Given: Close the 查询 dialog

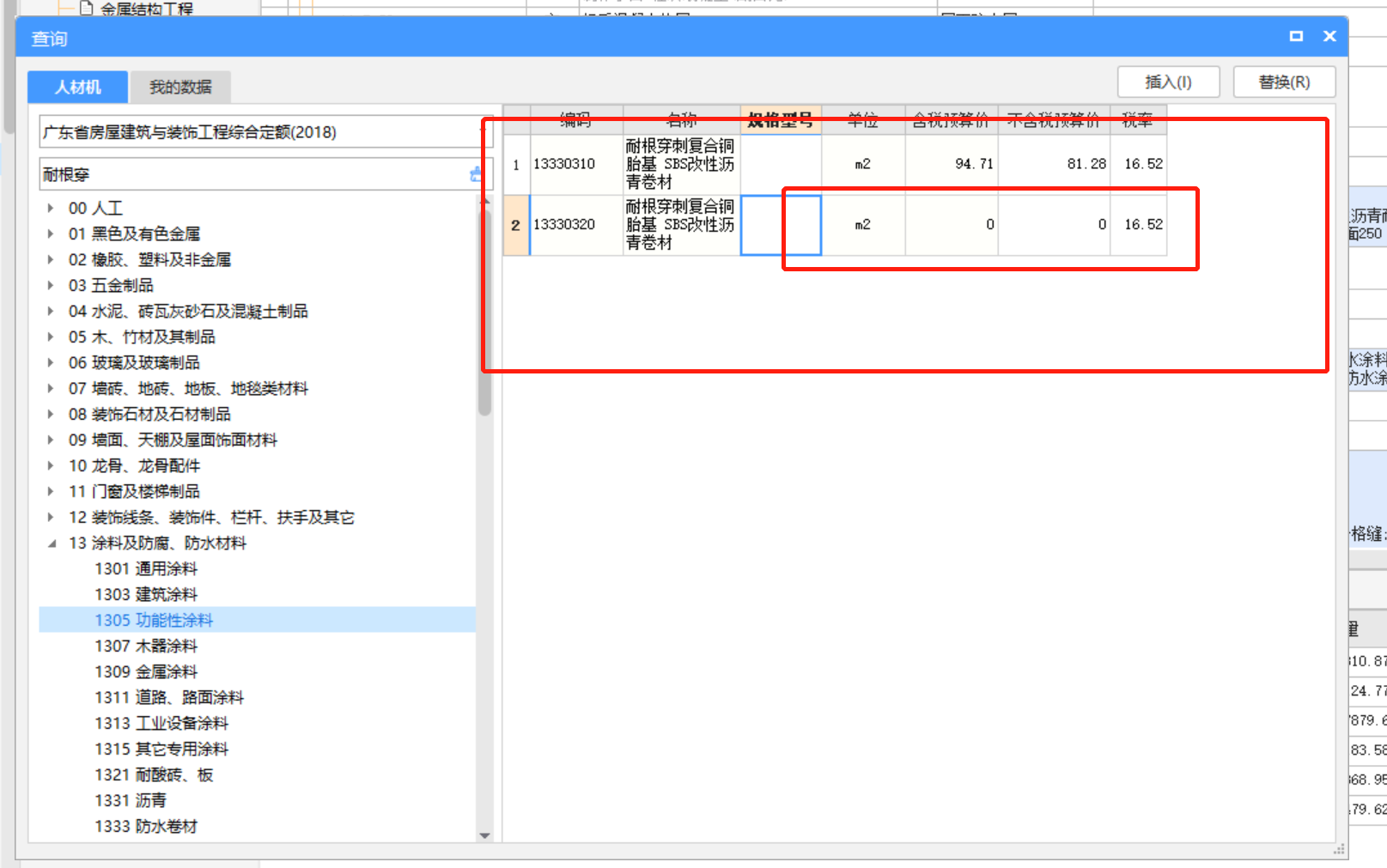Looking at the screenshot, I should (x=1329, y=36).
